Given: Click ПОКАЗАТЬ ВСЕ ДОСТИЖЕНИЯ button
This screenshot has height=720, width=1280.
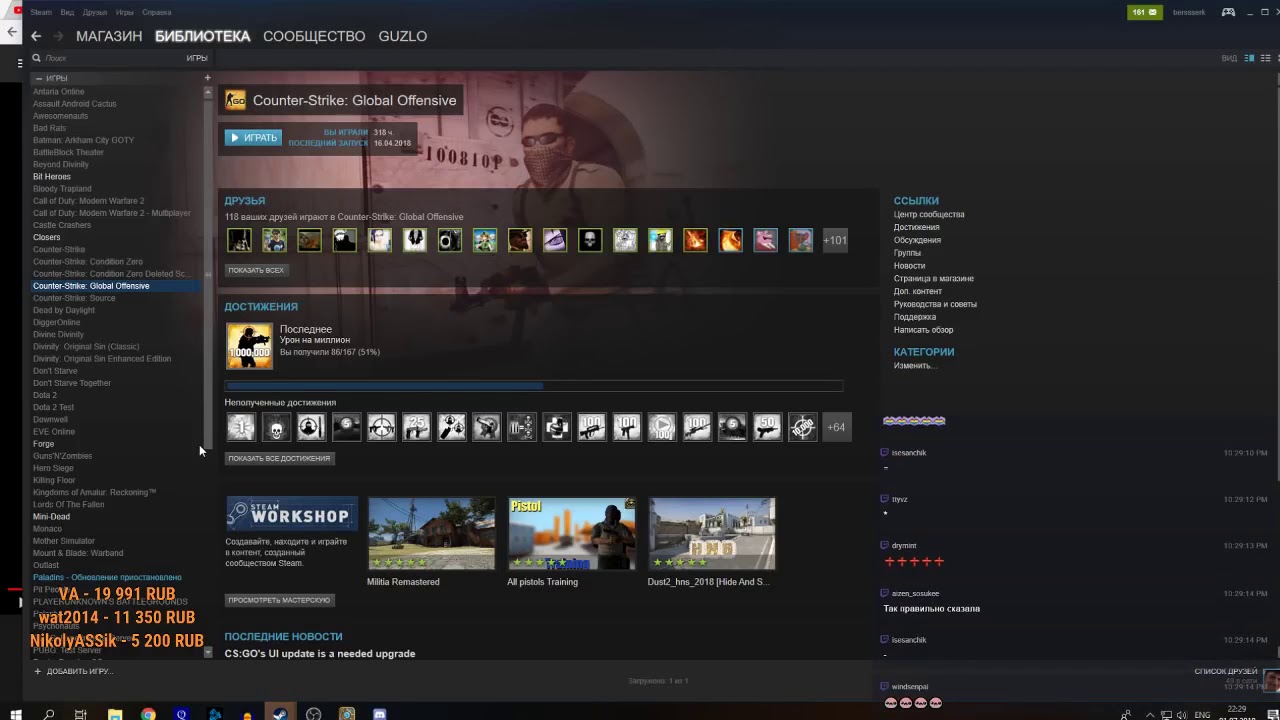Looking at the screenshot, I should pos(279,458).
